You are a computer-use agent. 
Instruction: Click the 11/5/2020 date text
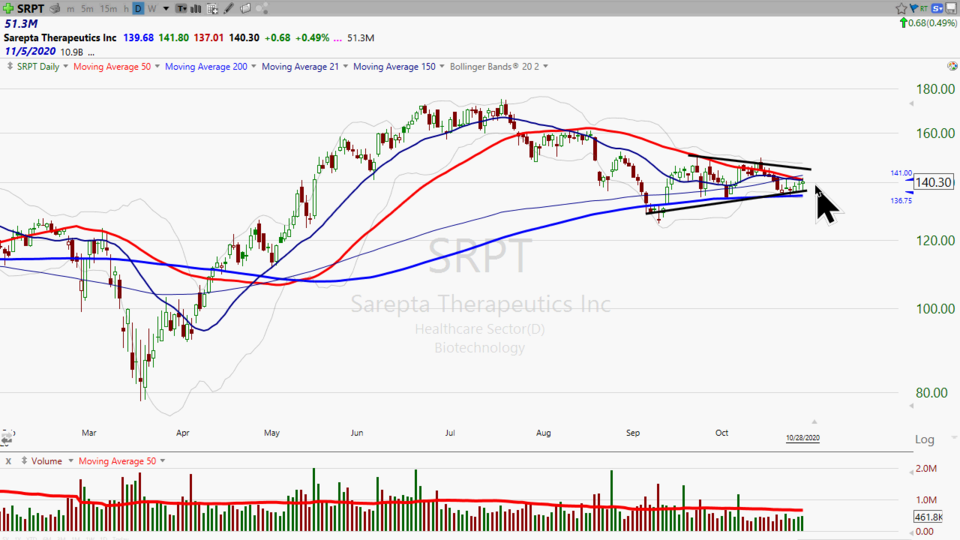30,51
